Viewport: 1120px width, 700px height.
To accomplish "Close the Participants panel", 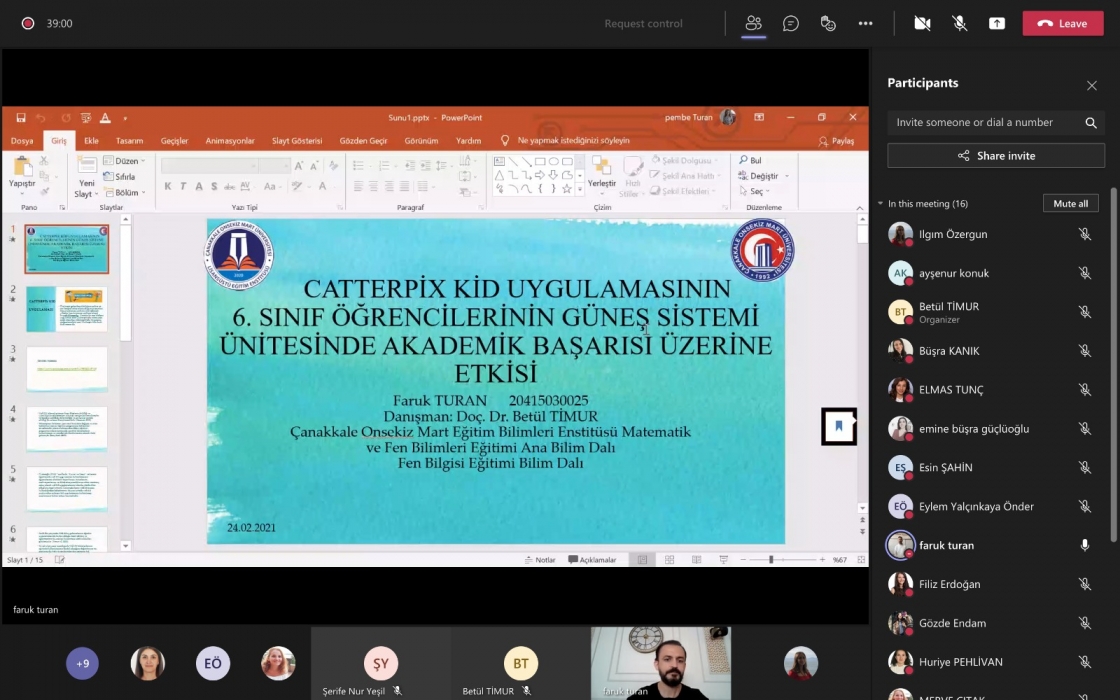I will 1091,86.
